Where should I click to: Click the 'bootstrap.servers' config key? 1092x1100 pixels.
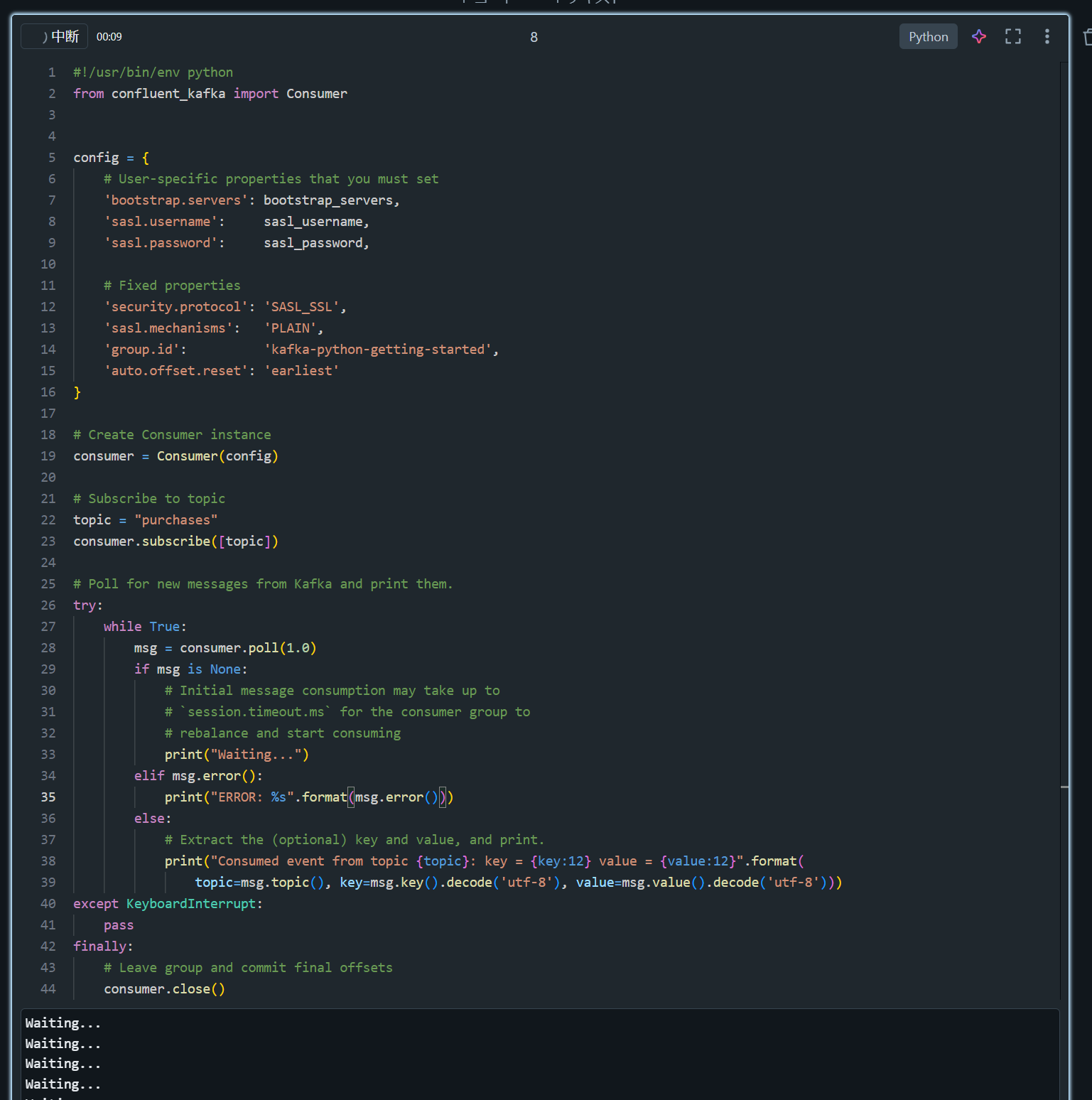(x=176, y=200)
